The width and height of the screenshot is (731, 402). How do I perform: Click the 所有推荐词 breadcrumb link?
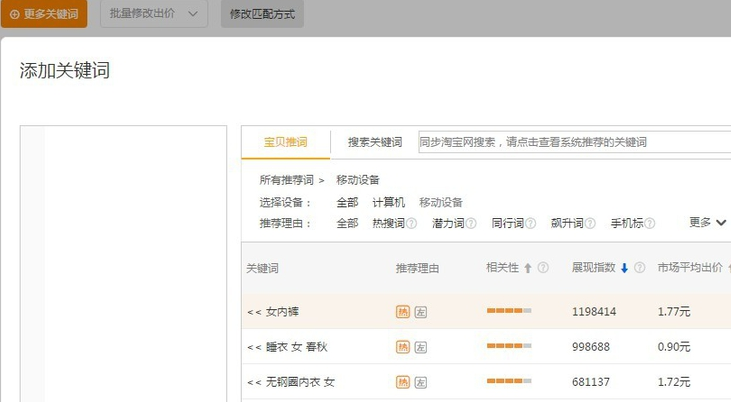(286, 180)
